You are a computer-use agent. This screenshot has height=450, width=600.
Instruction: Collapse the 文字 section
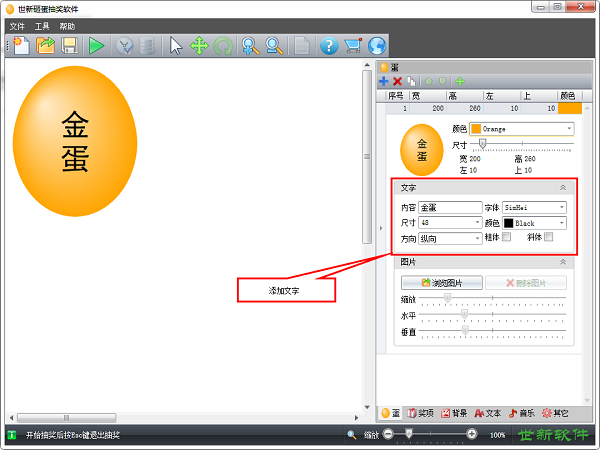(x=563, y=188)
